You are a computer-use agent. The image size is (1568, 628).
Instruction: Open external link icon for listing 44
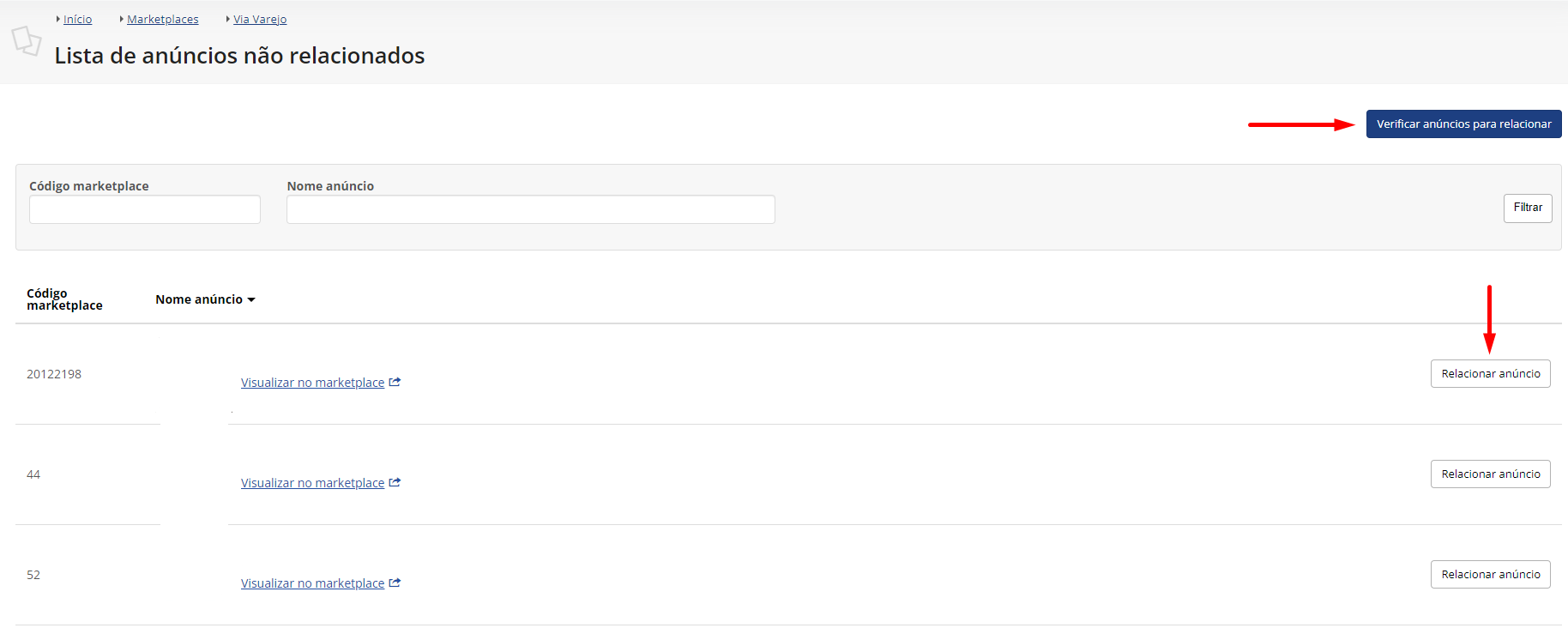point(395,482)
